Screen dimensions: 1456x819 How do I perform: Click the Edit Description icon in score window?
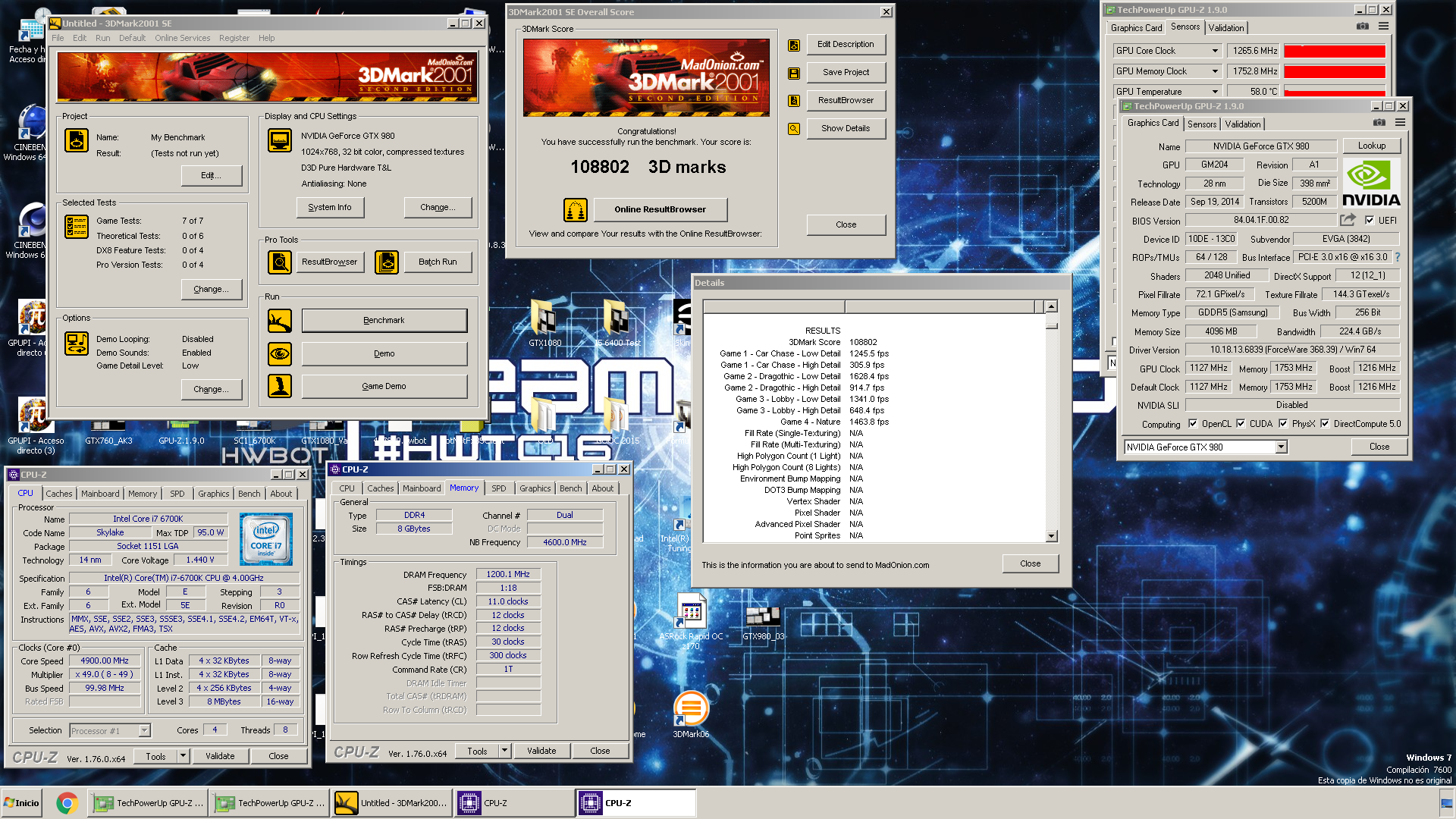[794, 45]
